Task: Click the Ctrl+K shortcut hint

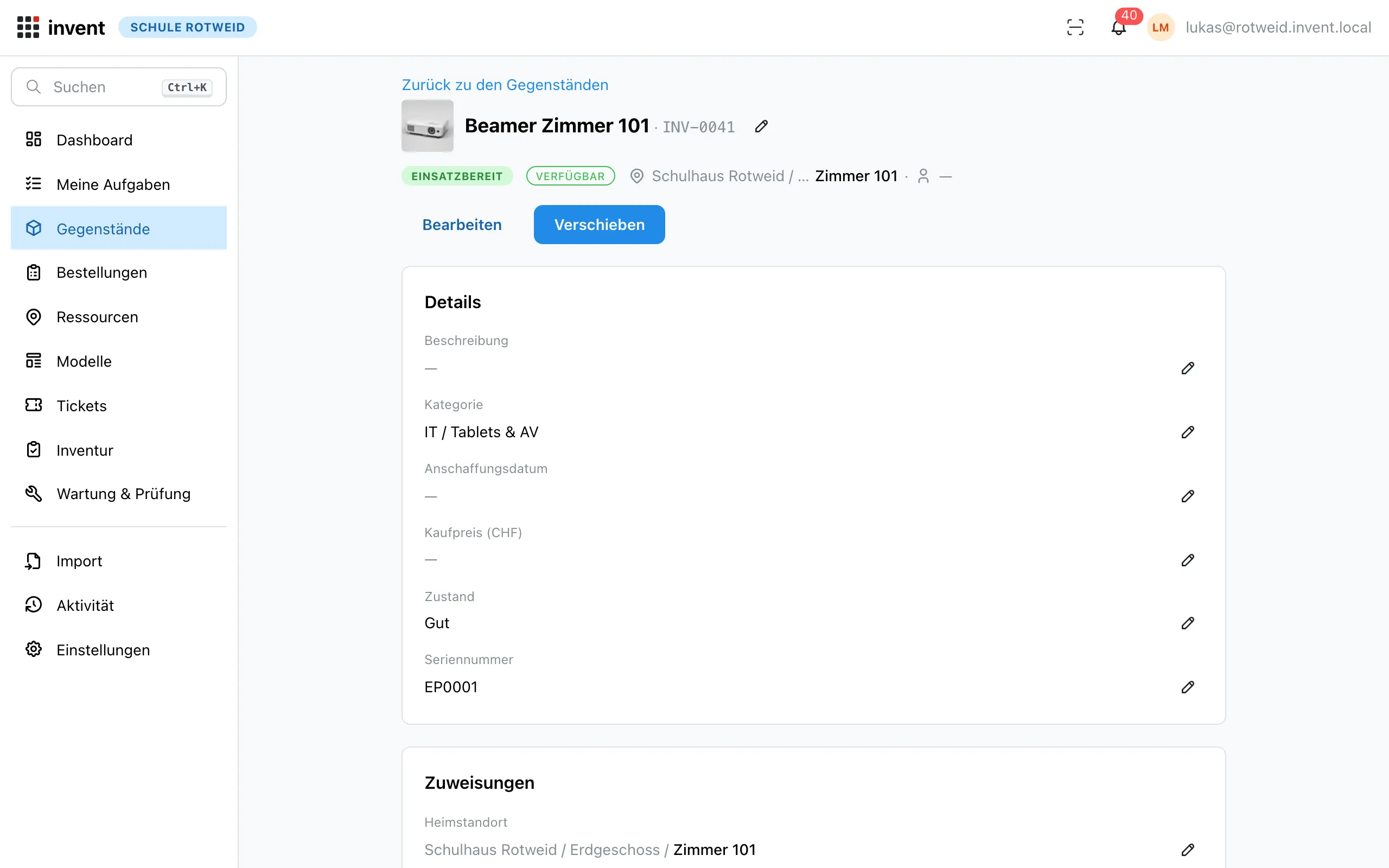Action: coord(187,87)
